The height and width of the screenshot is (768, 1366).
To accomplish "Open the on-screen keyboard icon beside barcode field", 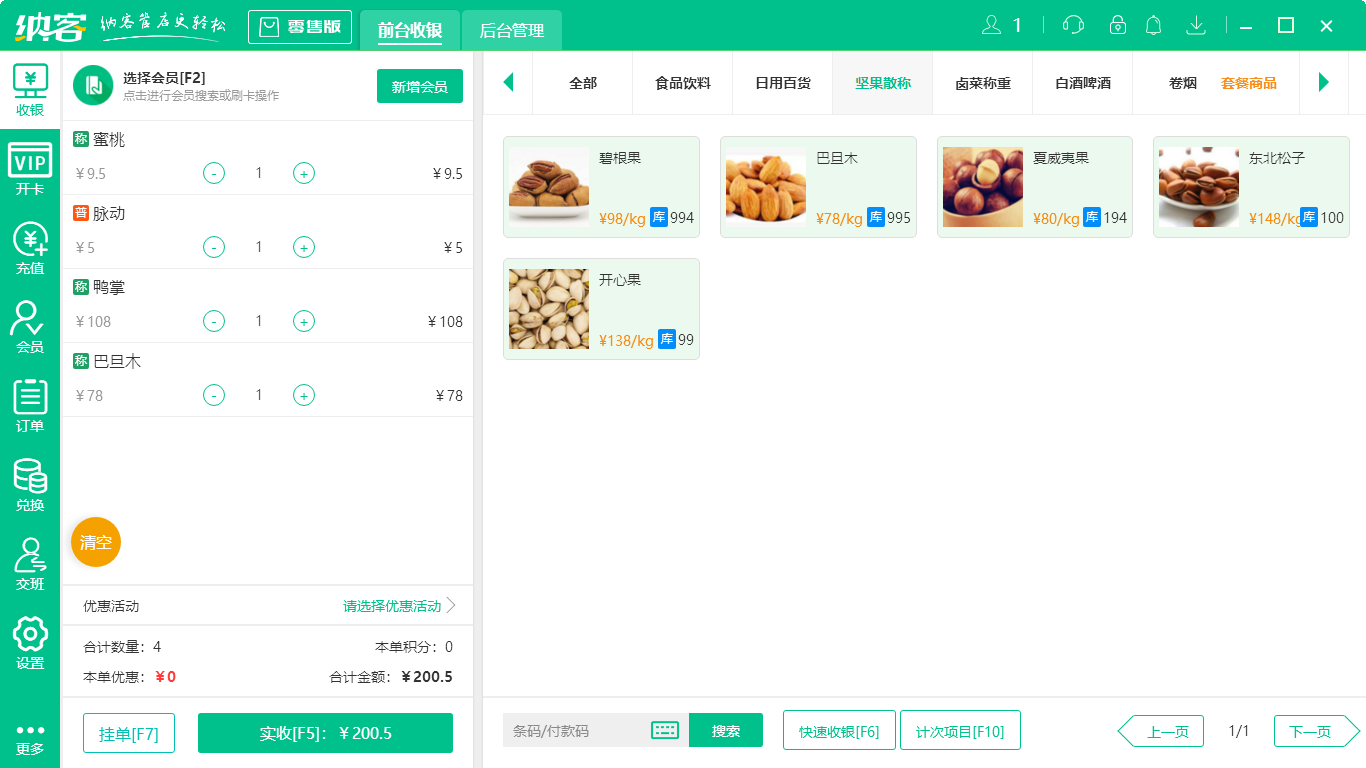I will click(x=663, y=731).
